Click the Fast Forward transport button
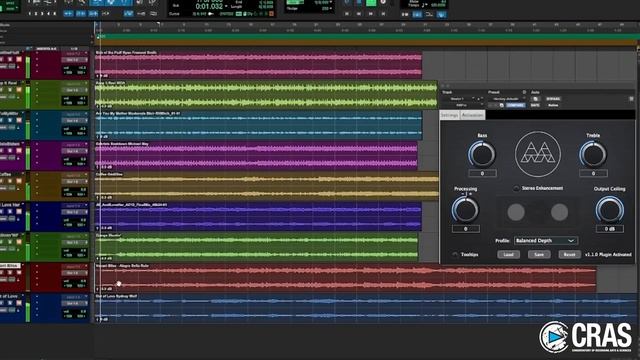640x360 pixels. [x=371, y=13]
